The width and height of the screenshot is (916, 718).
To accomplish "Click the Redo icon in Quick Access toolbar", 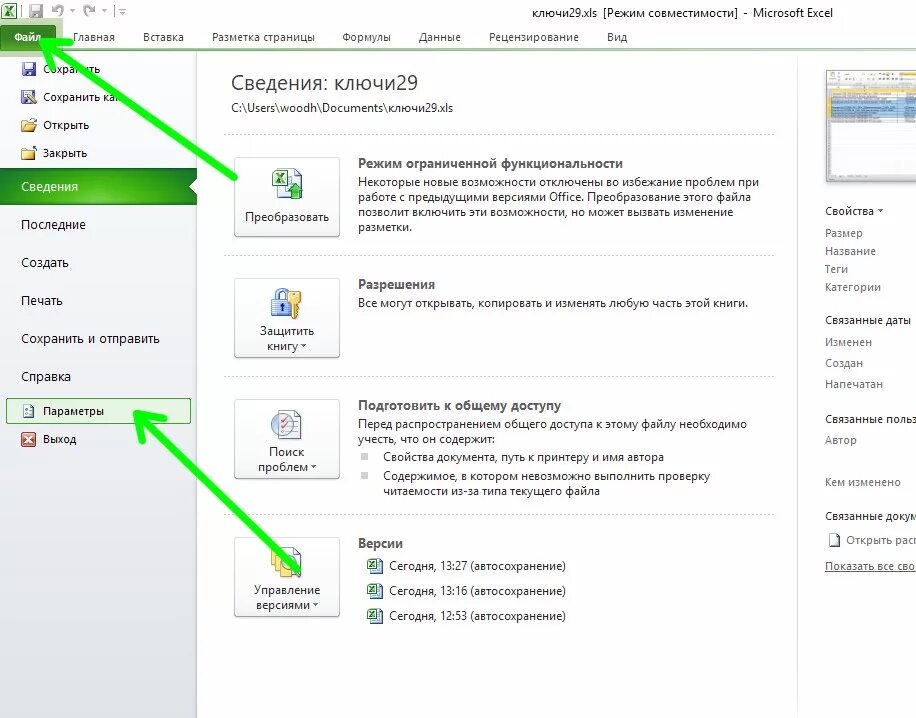I will tap(89, 11).
